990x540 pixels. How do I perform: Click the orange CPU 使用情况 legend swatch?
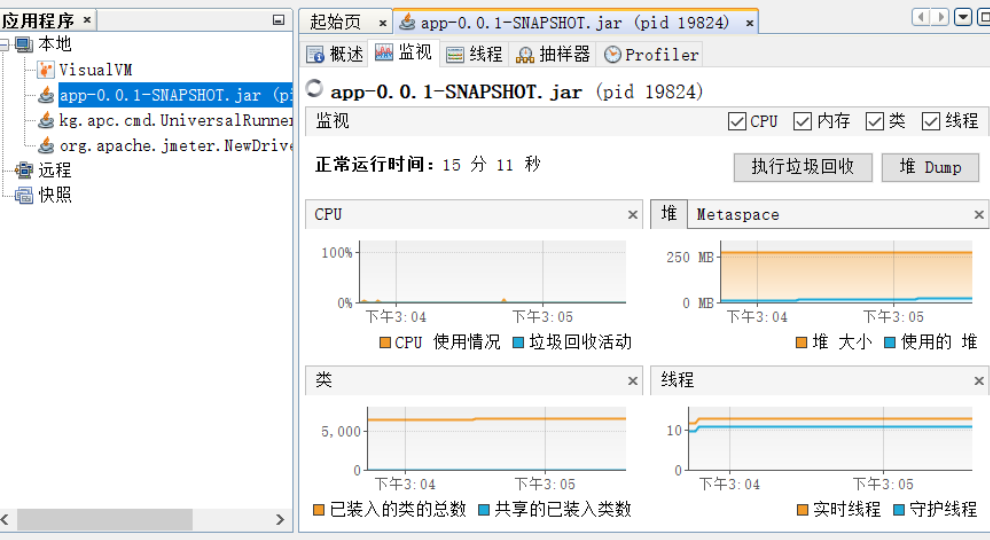(x=385, y=343)
